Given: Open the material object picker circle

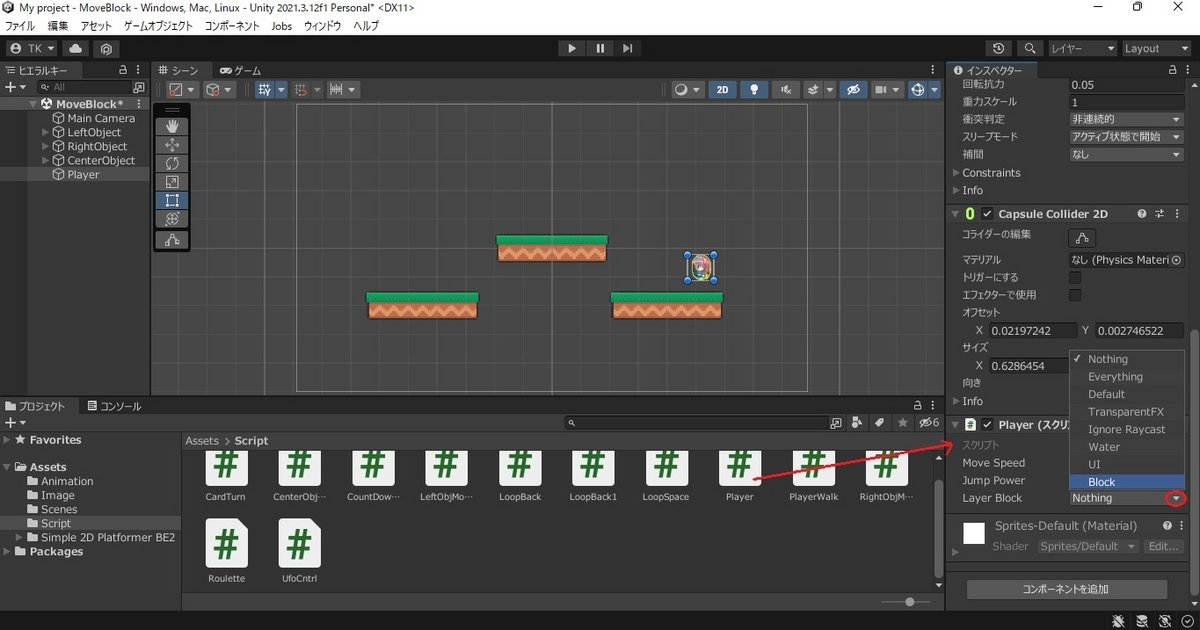Looking at the screenshot, I should click(1176, 260).
